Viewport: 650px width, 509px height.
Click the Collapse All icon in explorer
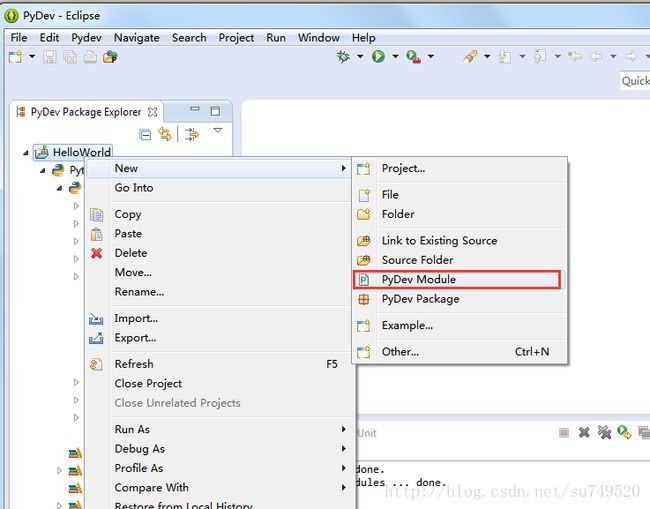[145, 135]
